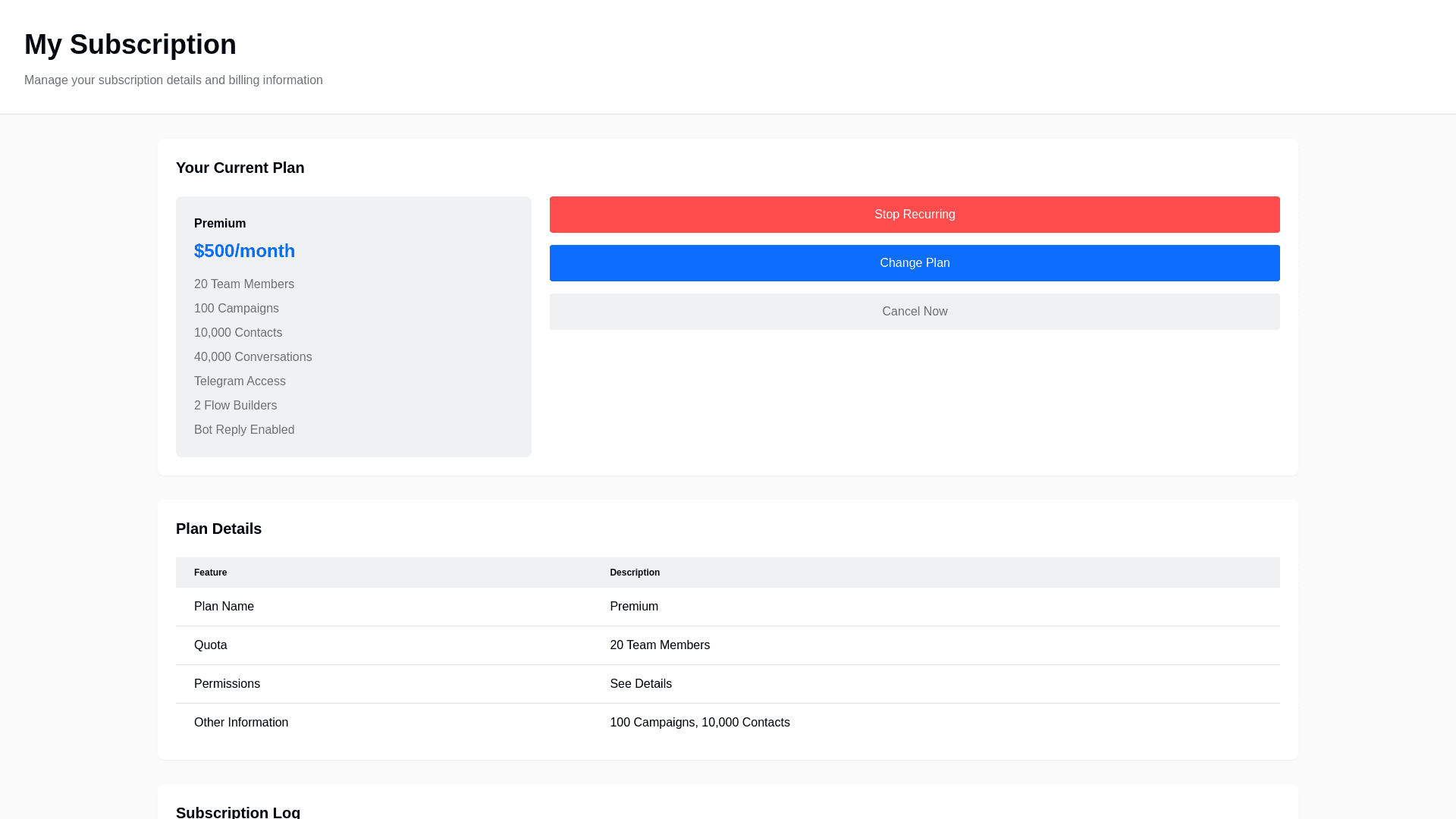Viewport: 1456px width, 819px height.
Task: Click the Telegram Access feature line
Action: point(240,381)
